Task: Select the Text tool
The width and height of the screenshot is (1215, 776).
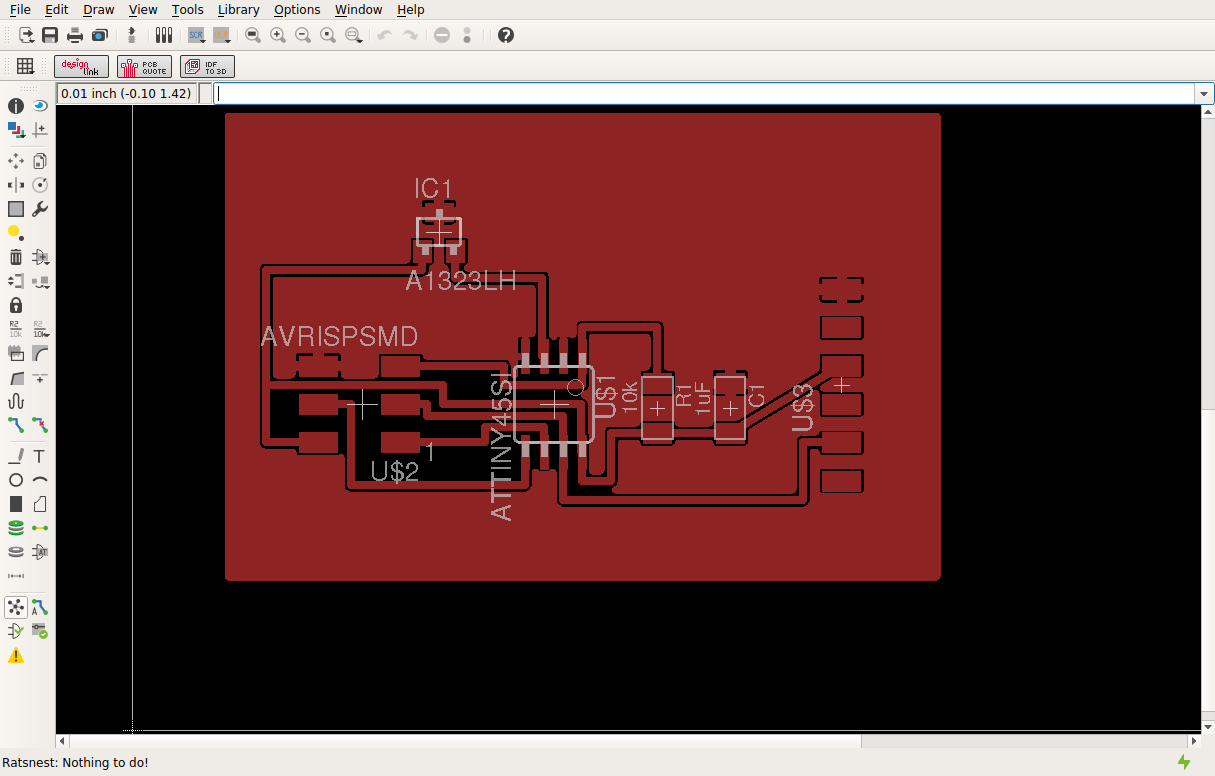Action: [x=40, y=456]
